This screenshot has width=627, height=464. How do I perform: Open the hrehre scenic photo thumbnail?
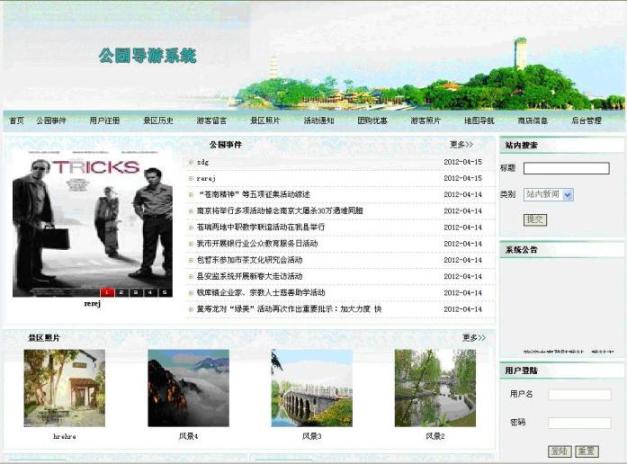(64, 388)
